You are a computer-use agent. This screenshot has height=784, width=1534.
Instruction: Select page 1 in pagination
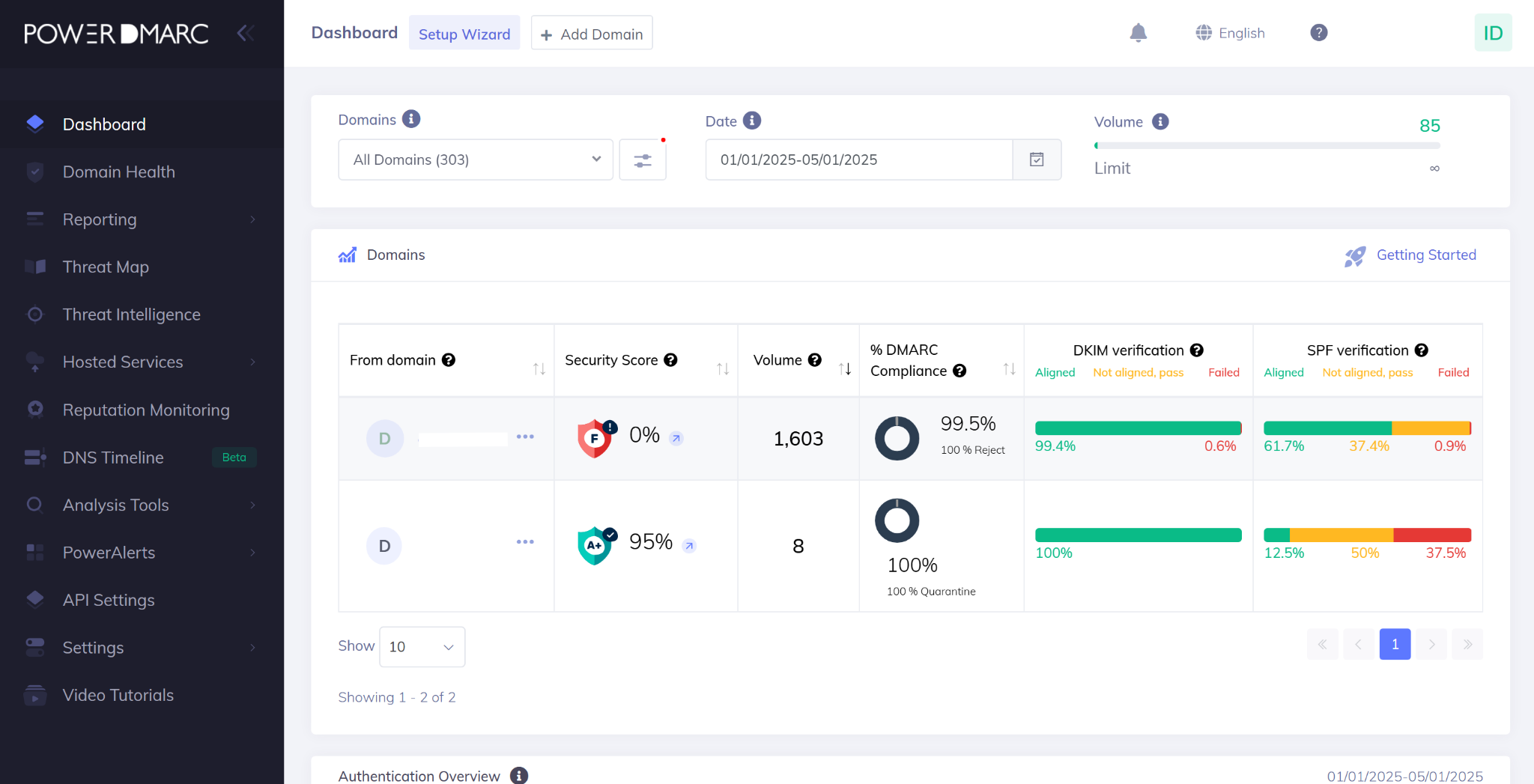point(1395,644)
